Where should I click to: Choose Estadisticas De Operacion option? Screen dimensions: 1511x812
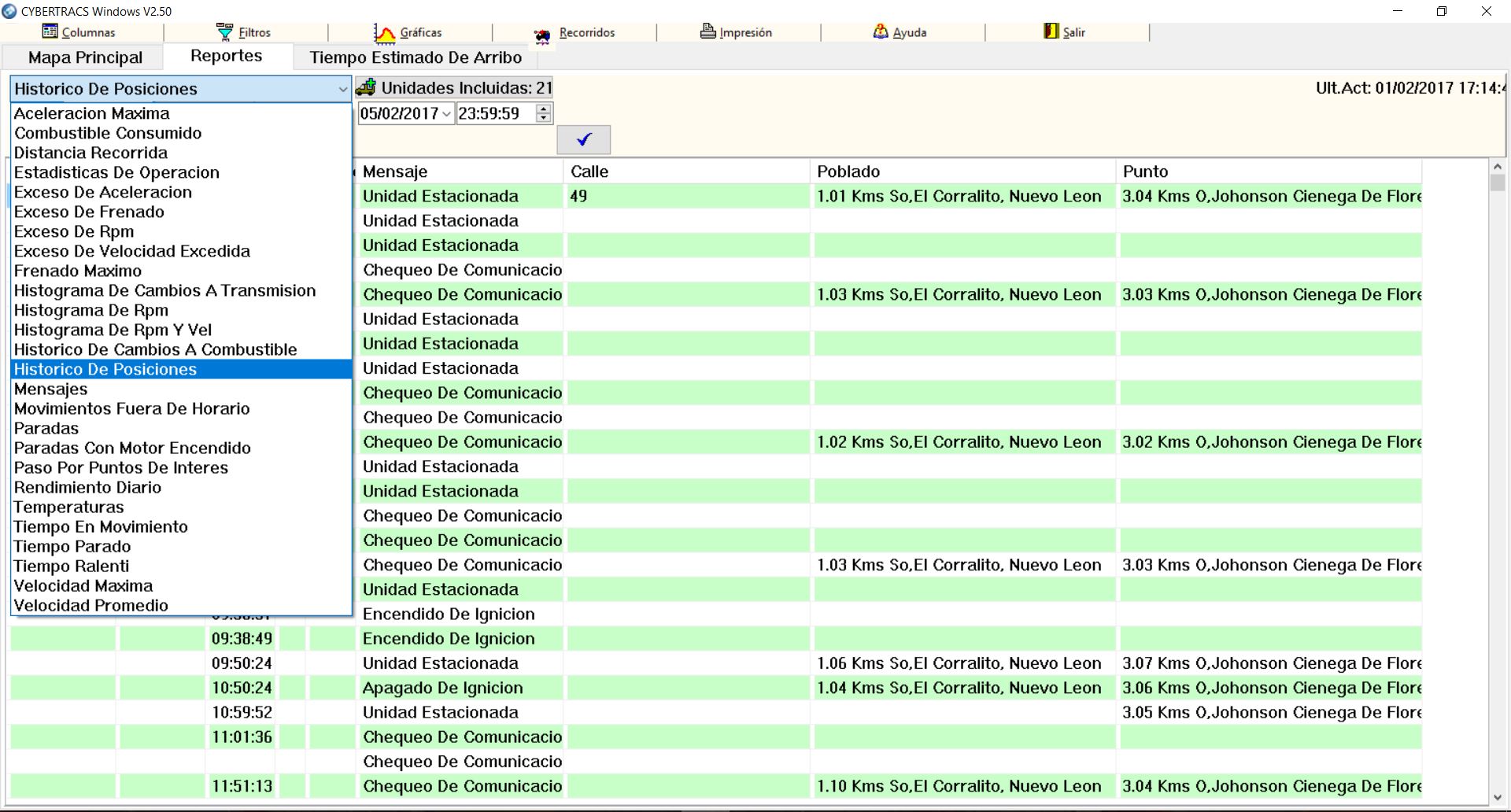point(181,172)
